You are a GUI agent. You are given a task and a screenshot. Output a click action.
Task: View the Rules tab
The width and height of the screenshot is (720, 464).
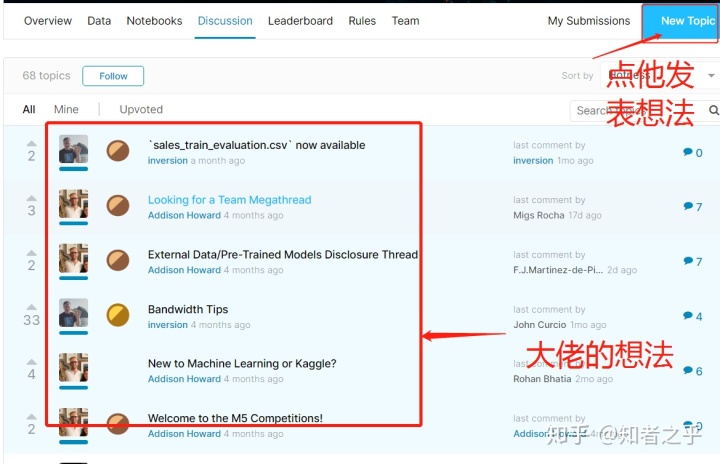point(362,21)
